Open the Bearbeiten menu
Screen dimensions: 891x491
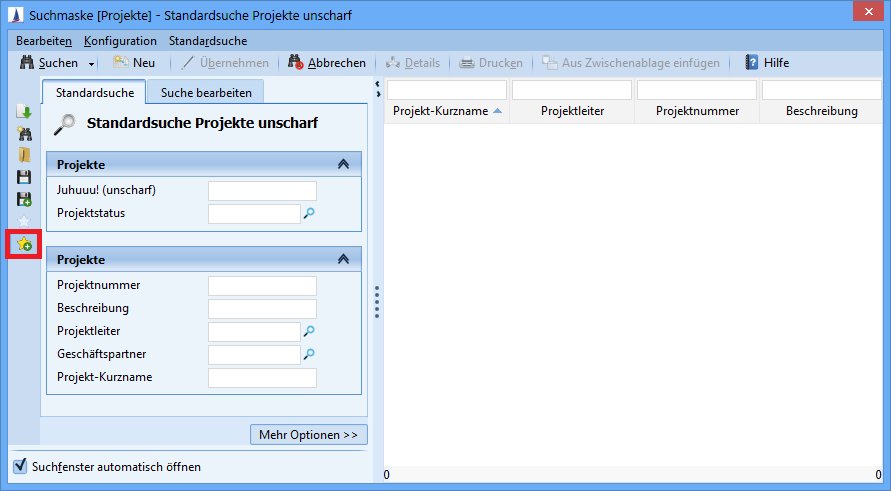coord(43,41)
